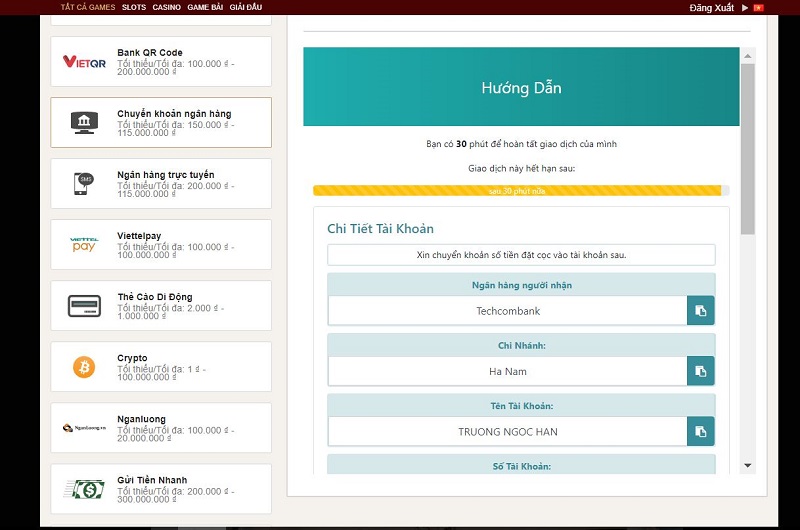This screenshot has height=530, width=800.
Task: Click the bank transfer building icon
Action: (84, 123)
